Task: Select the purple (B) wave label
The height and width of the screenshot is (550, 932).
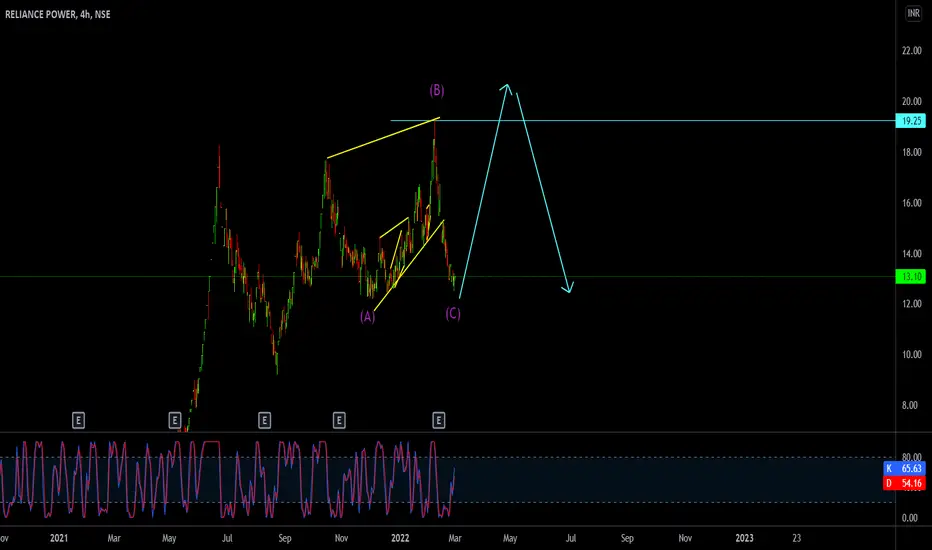Action: (437, 90)
